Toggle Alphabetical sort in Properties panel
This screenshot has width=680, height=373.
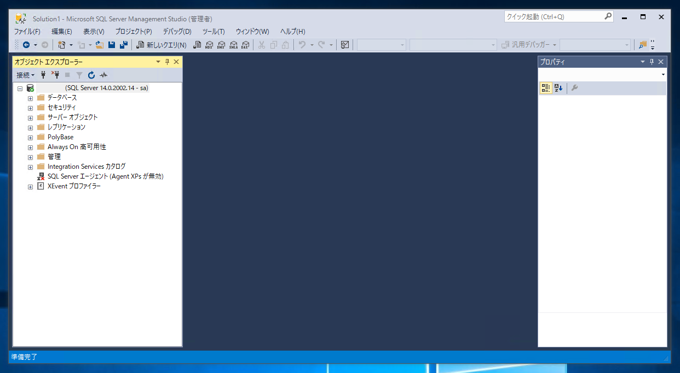(x=558, y=88)
